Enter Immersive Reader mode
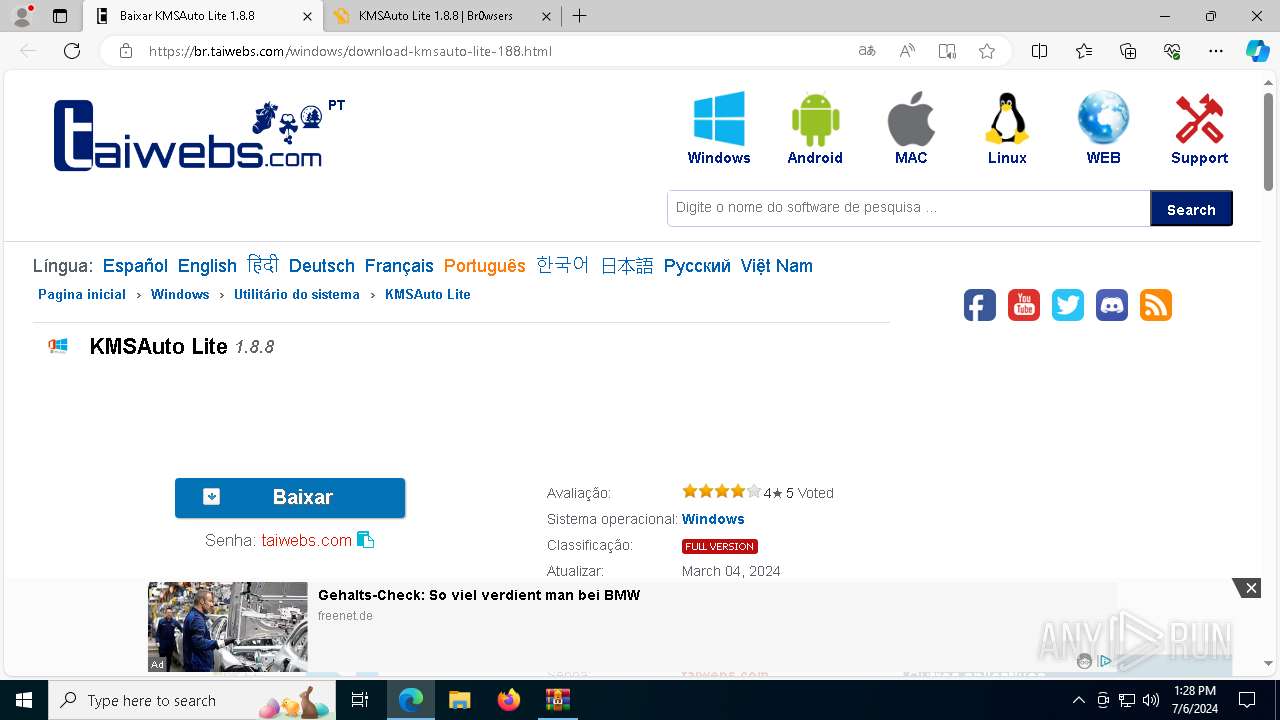 947,51
